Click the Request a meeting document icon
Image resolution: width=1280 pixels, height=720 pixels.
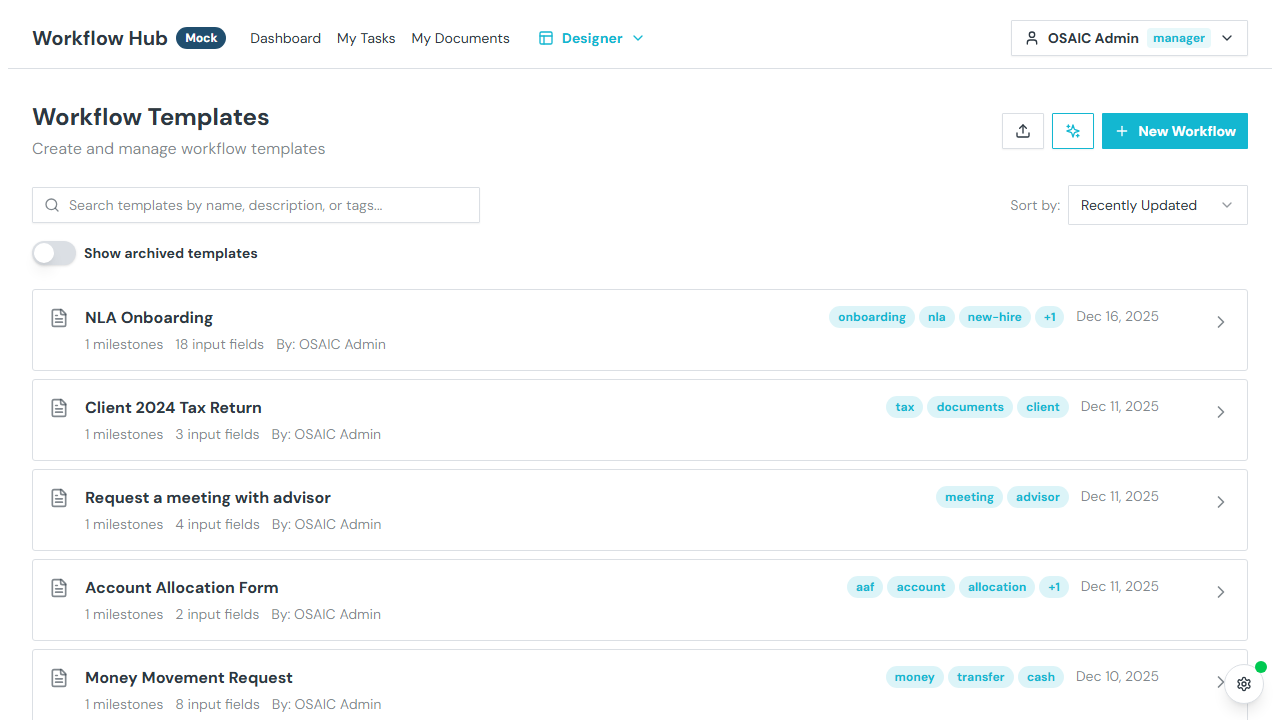(x=60, y=498)
